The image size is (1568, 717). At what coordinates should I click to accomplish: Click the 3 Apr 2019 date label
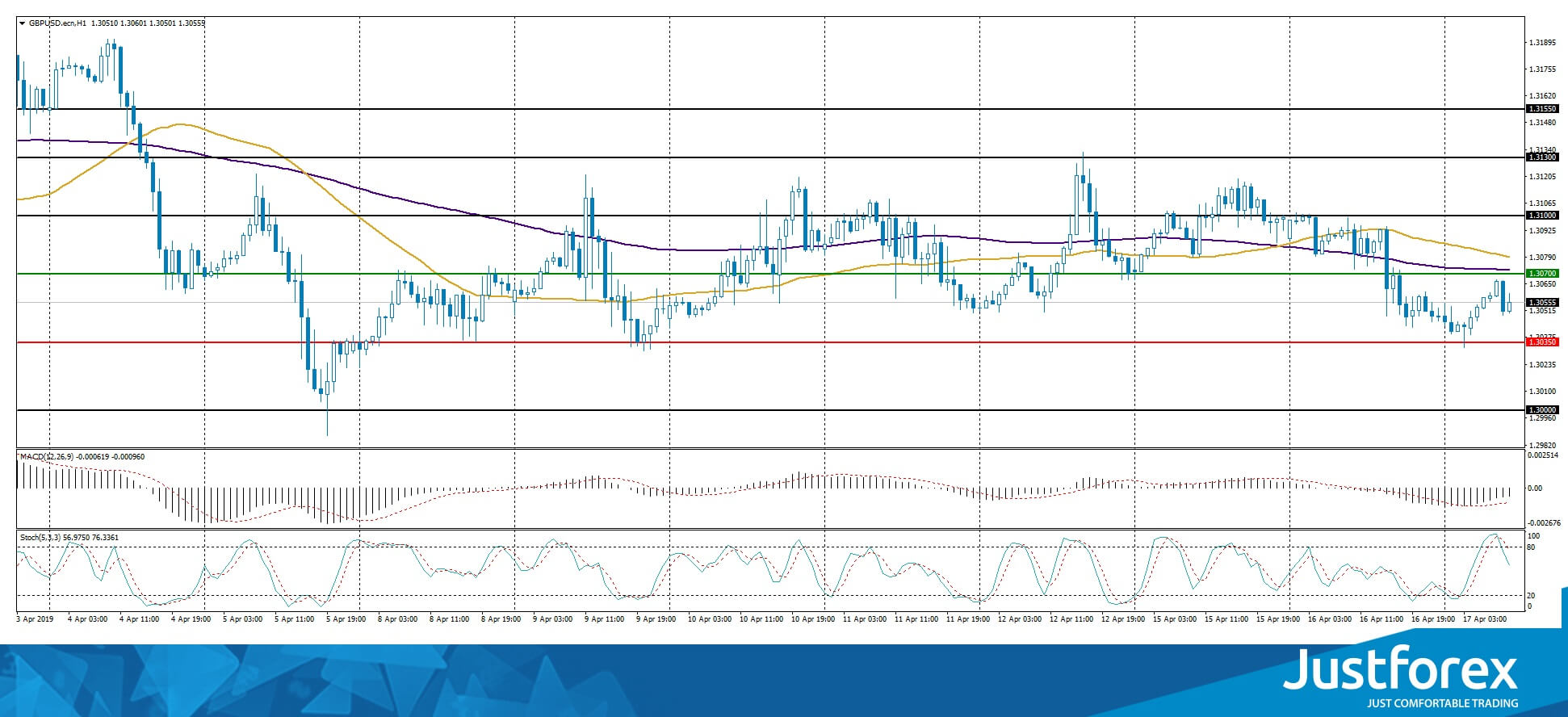click(x=35, y=619)
